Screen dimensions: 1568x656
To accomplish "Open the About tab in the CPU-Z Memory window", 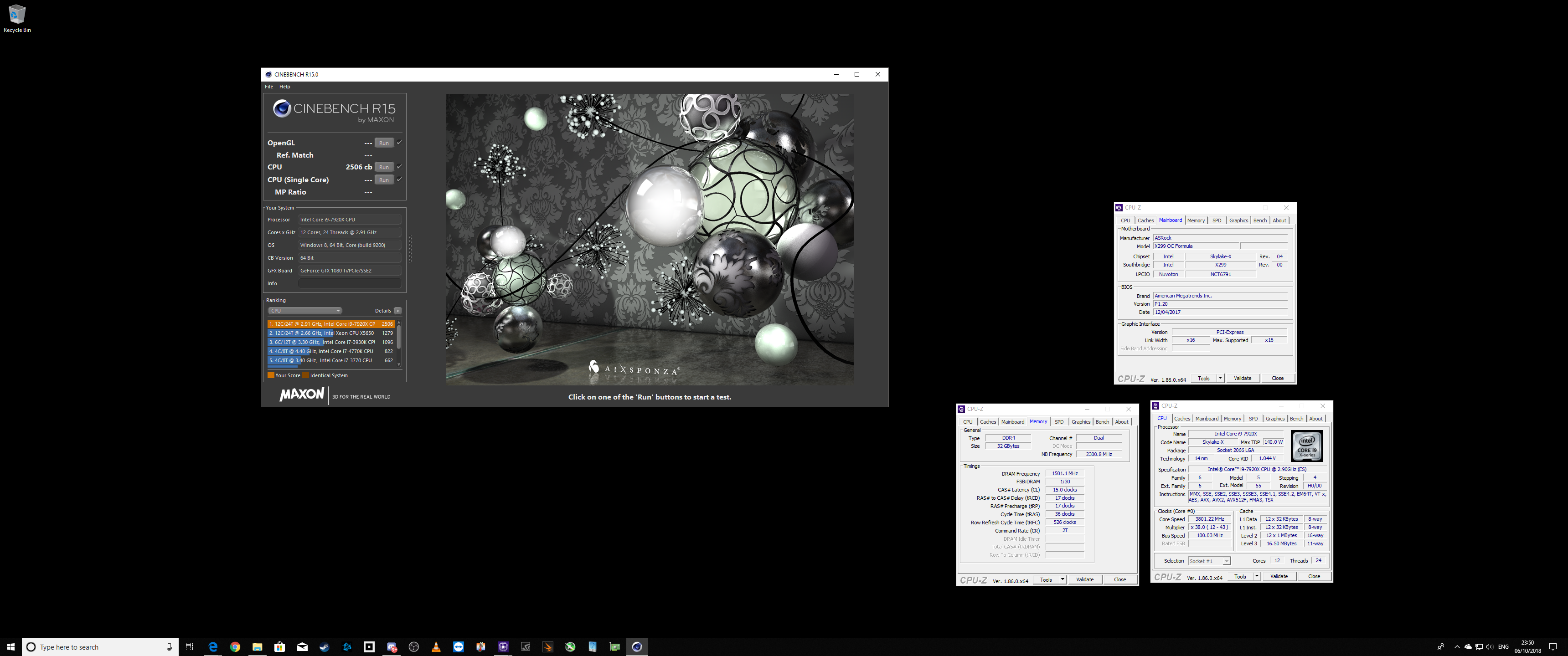I will click(1122, 422).
